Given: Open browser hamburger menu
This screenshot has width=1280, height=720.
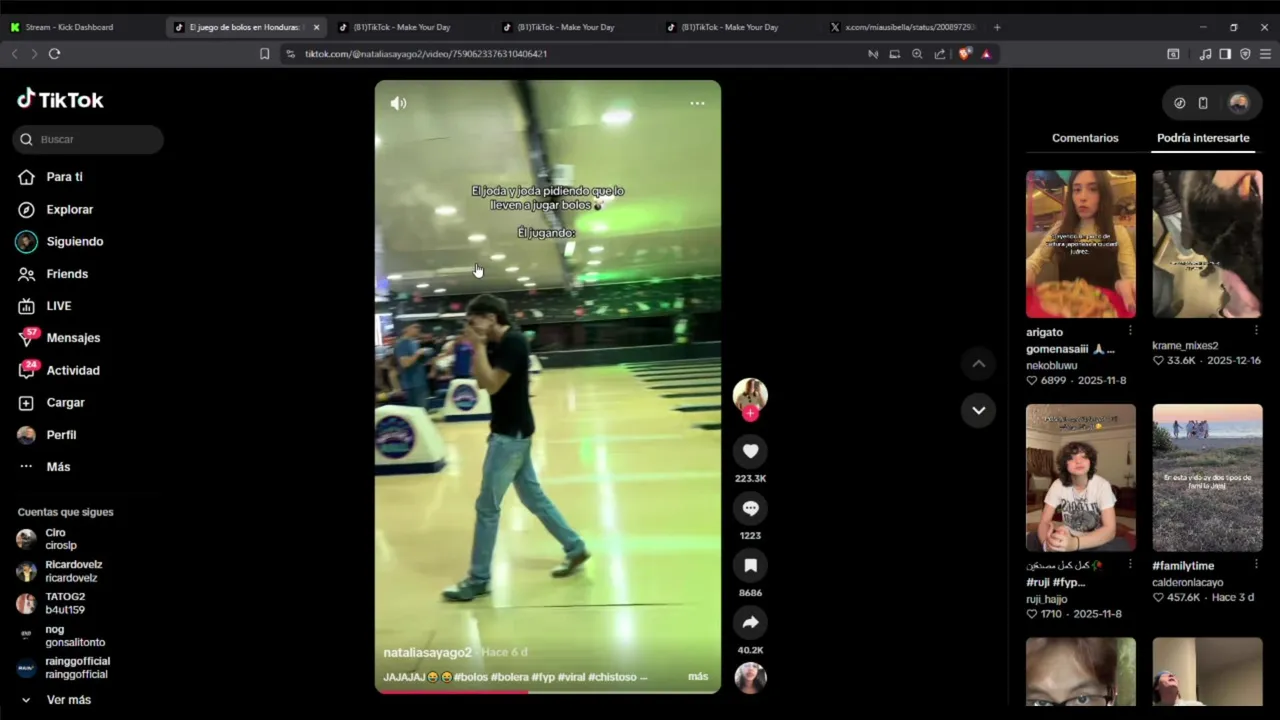Looking at the screenshot, I should click(x=1265, y=54).
